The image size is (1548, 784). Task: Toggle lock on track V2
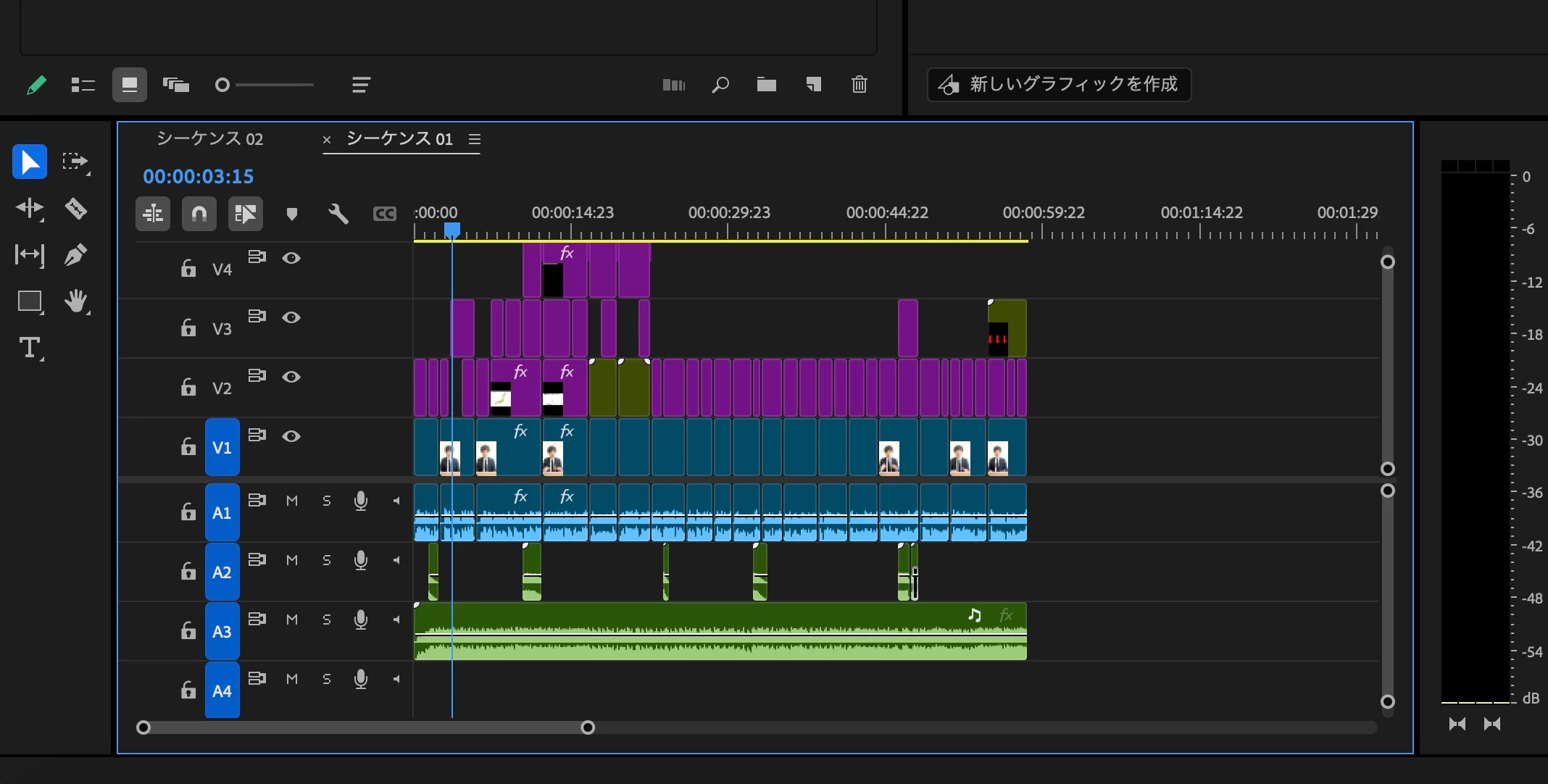click(x=188, y=387)
